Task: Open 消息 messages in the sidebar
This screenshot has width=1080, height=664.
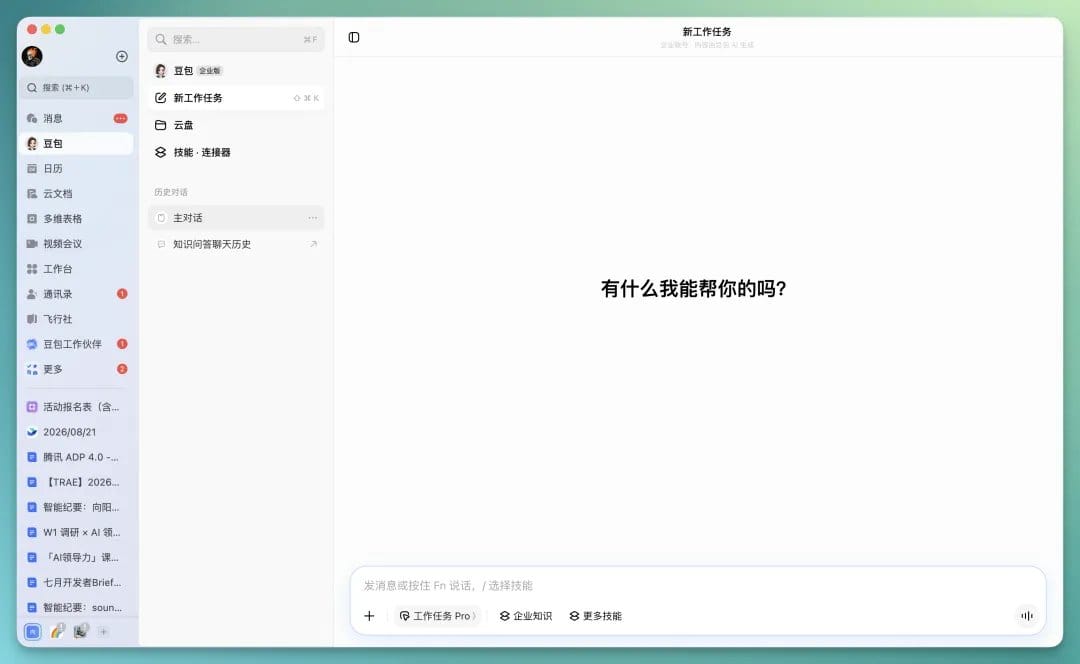Action: pyautogui.click(x=76, y=118)
